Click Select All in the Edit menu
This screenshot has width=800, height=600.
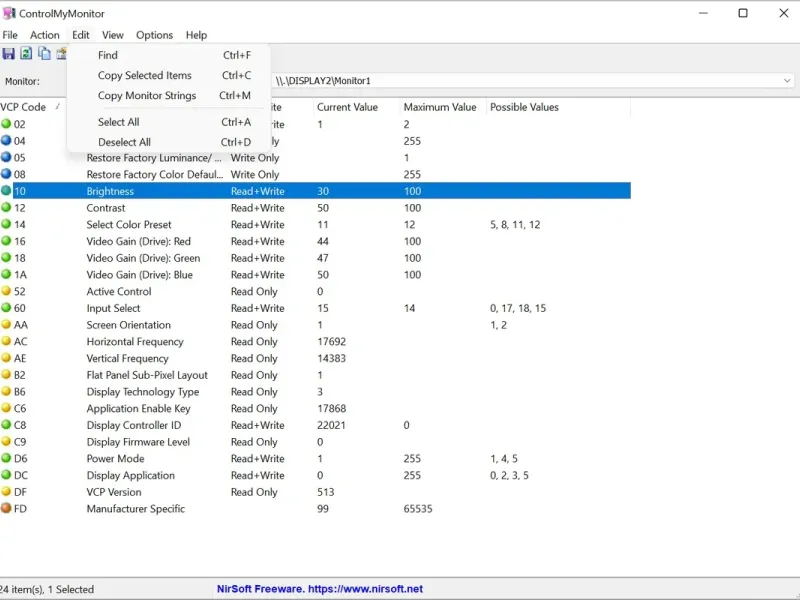[118, 122]
